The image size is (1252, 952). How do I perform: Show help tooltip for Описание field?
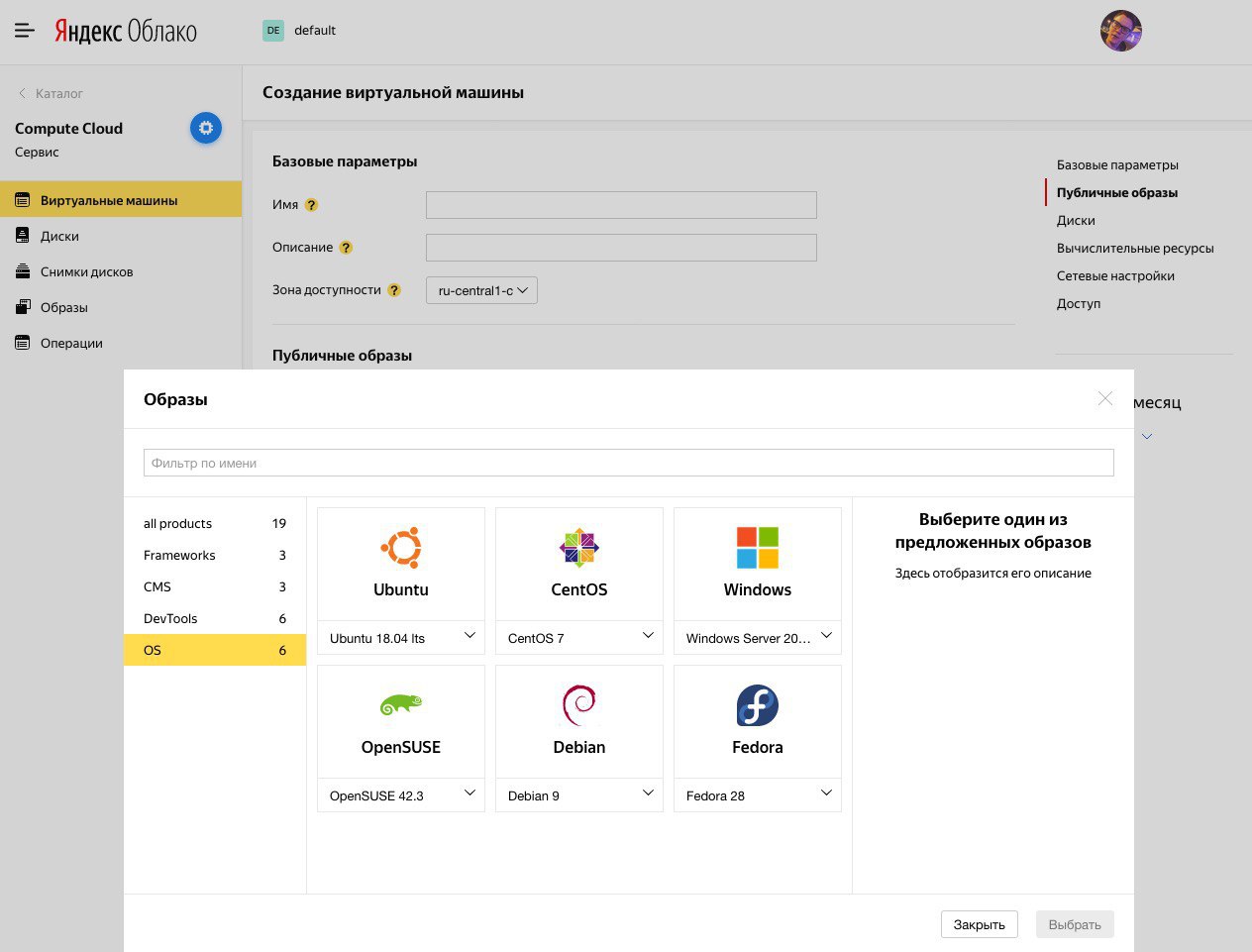pyautogui.click(x=346, y=248)
